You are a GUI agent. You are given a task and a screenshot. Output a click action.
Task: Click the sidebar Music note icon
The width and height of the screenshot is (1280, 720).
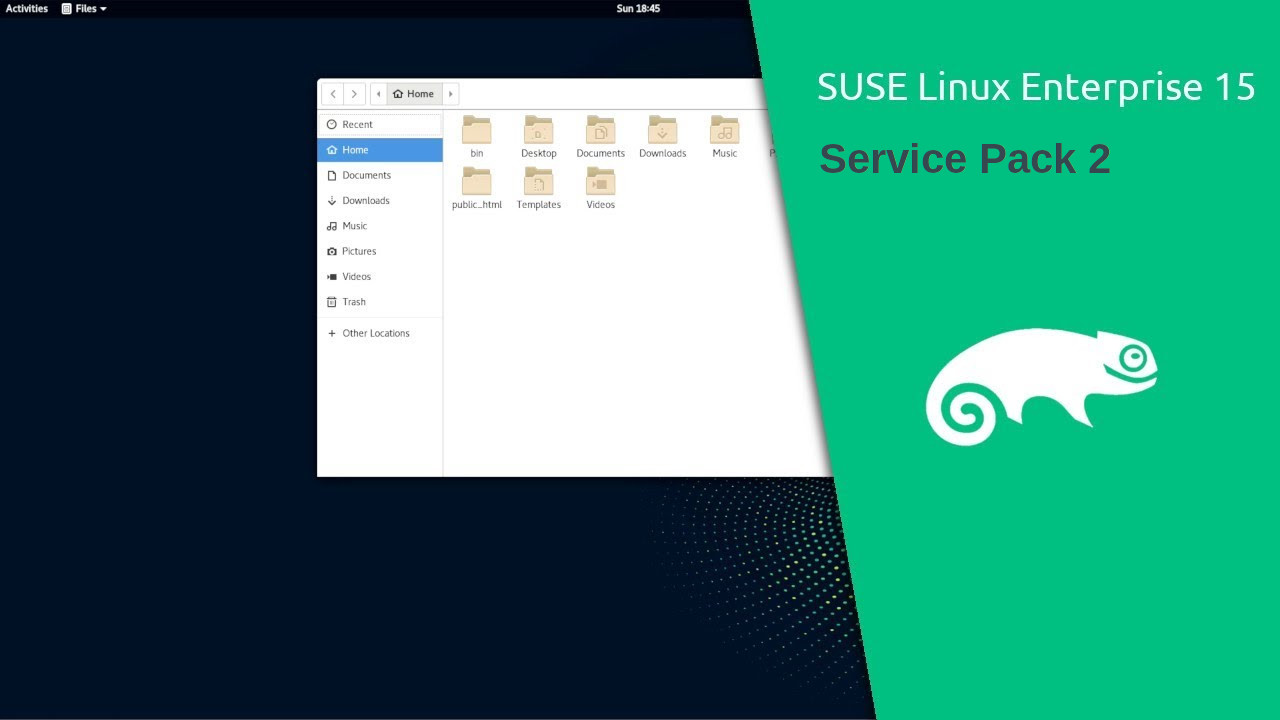332,226
